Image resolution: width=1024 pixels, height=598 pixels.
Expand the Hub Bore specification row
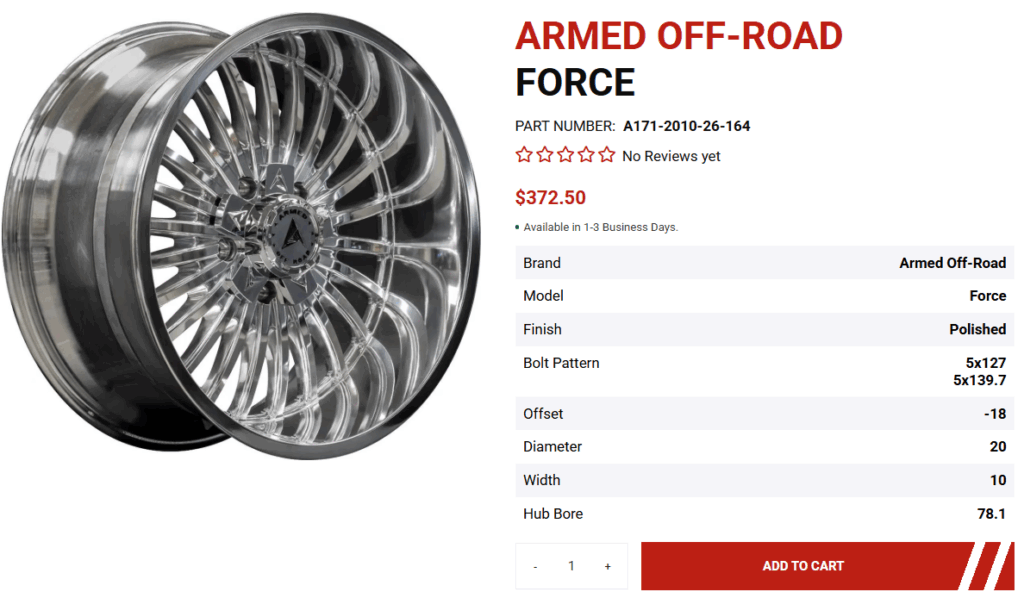pos(765,513)
